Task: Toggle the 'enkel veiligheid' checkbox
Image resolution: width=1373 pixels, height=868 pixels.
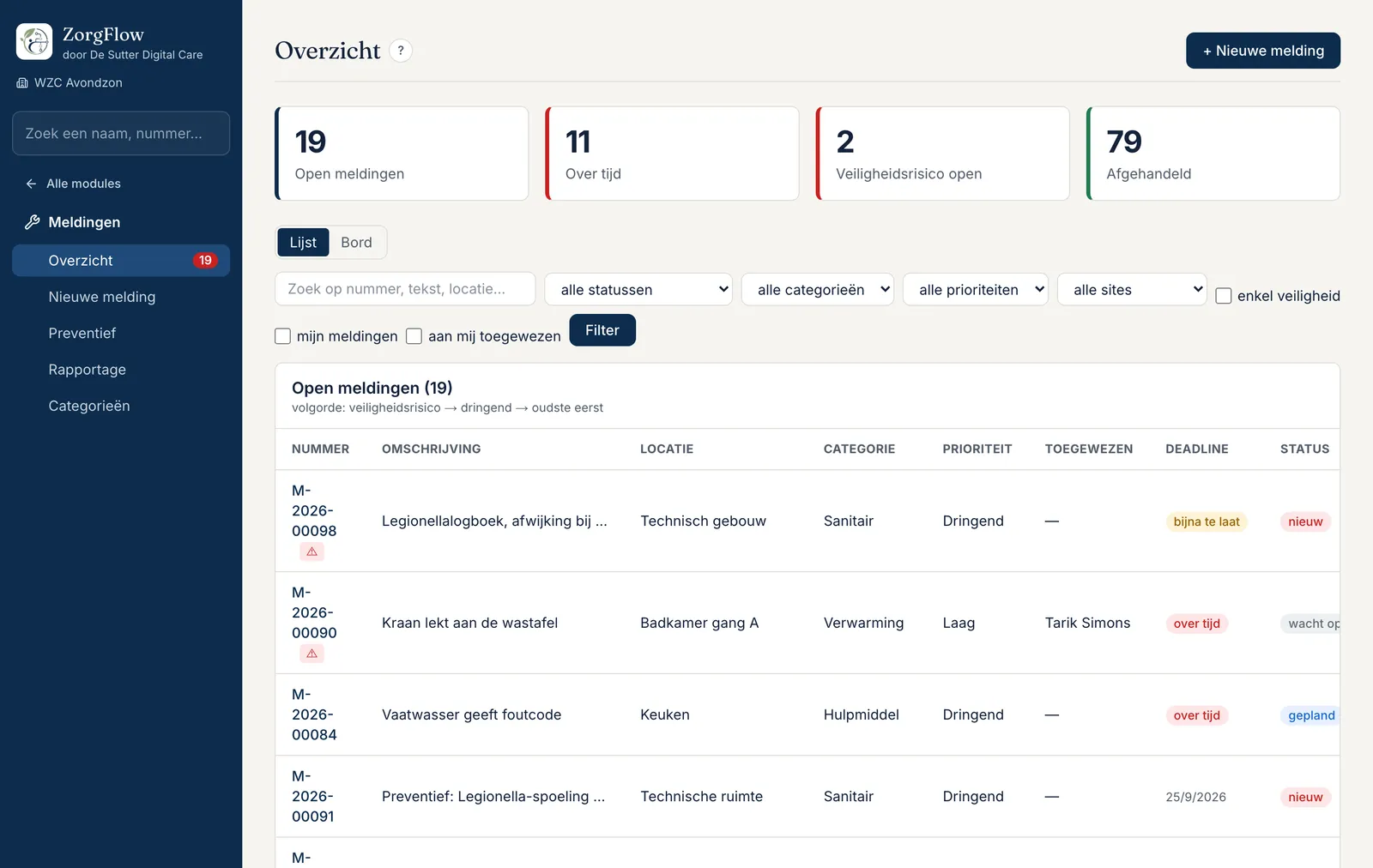Action: pos(1224,296)
